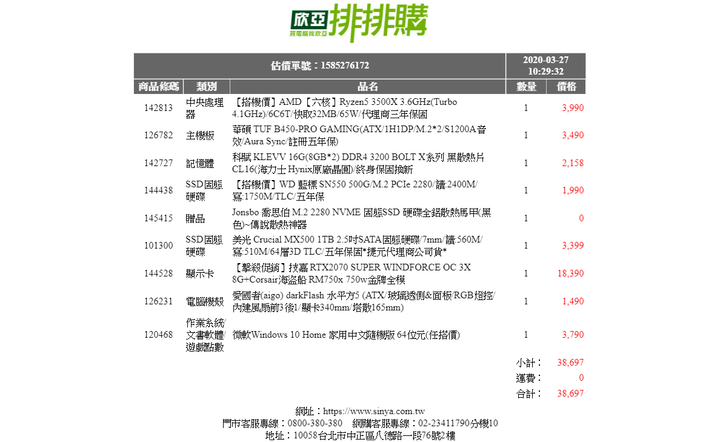The image size is (720, 442).
Task: Click the Windows 10 Home product name
Action: tap(346, 335)
